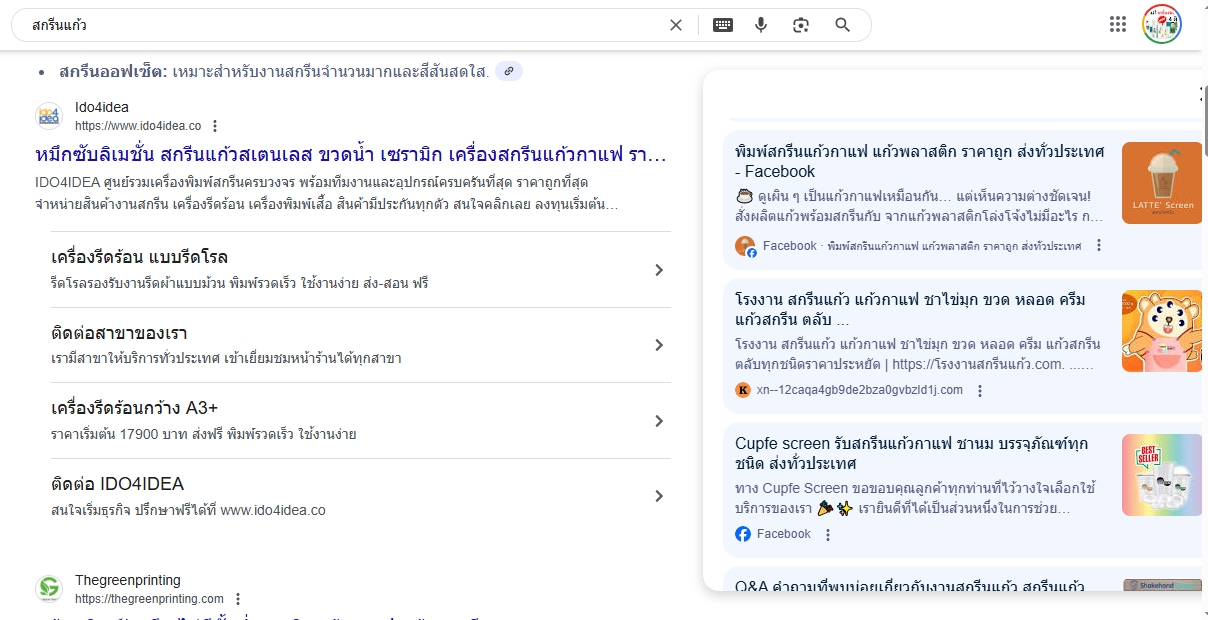Click the Thegreenprinting site favicon

point(48,589)
